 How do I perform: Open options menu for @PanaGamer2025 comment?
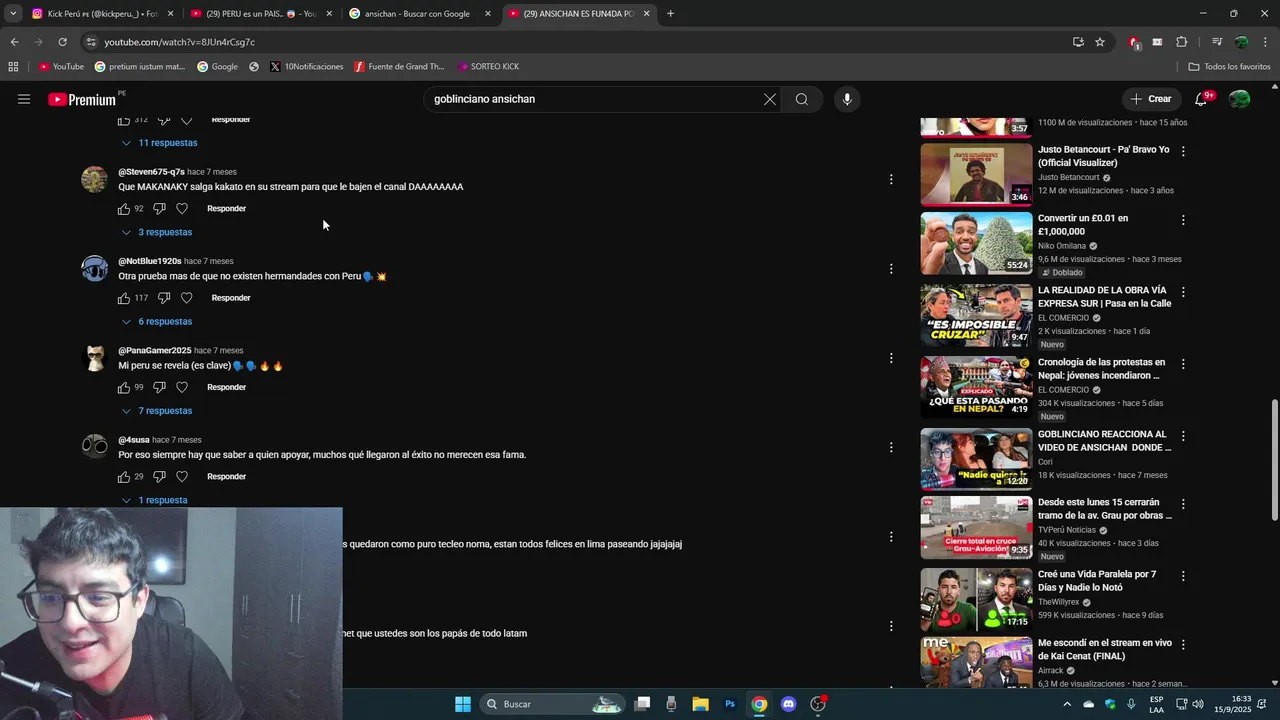click(x=891, y=358)
